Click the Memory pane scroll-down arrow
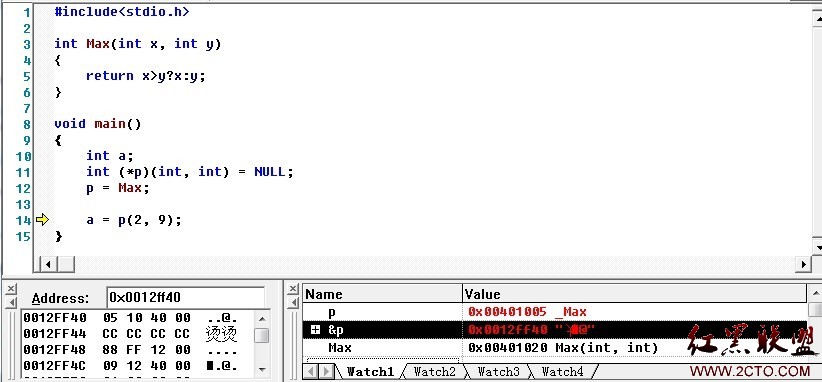The width and height of the screenshot is (822, 382). [262, 369]
